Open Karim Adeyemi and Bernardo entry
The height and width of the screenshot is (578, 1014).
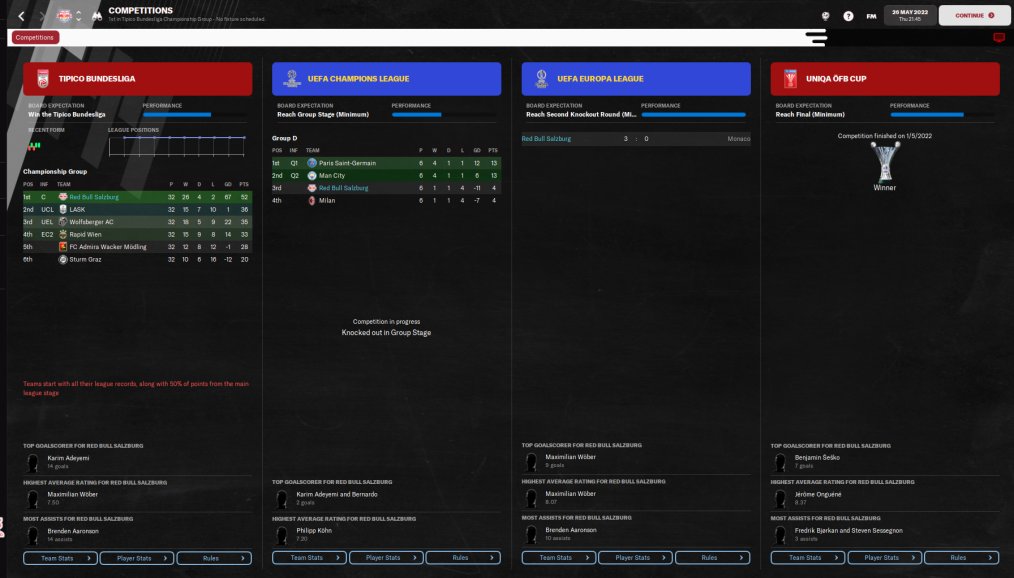coord(337,495)
